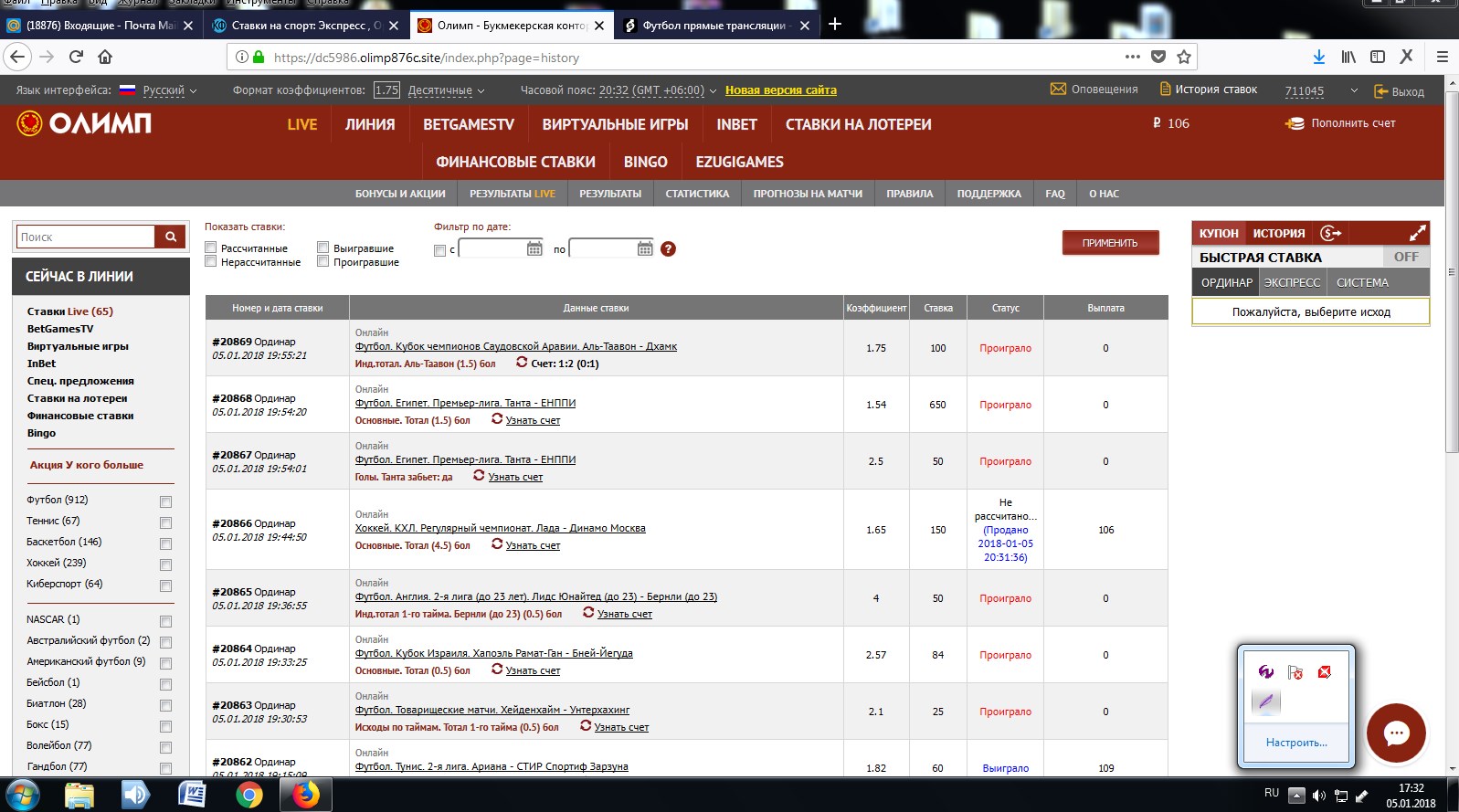Open the Firefox hamburger menu
1459x812 pixels.
click(1442, 57)
